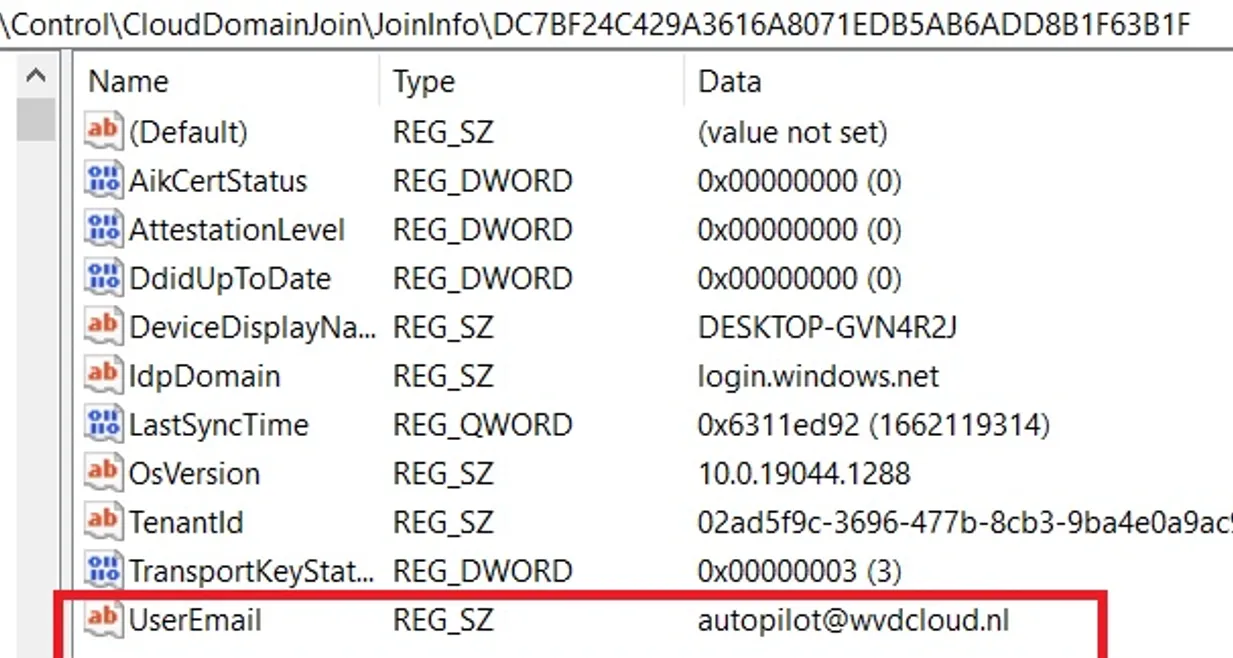Image resolution: width=1233 pixels, height=658 pixels.
Task: Click the (Default) string value icon
Action: tap(103, 131)
